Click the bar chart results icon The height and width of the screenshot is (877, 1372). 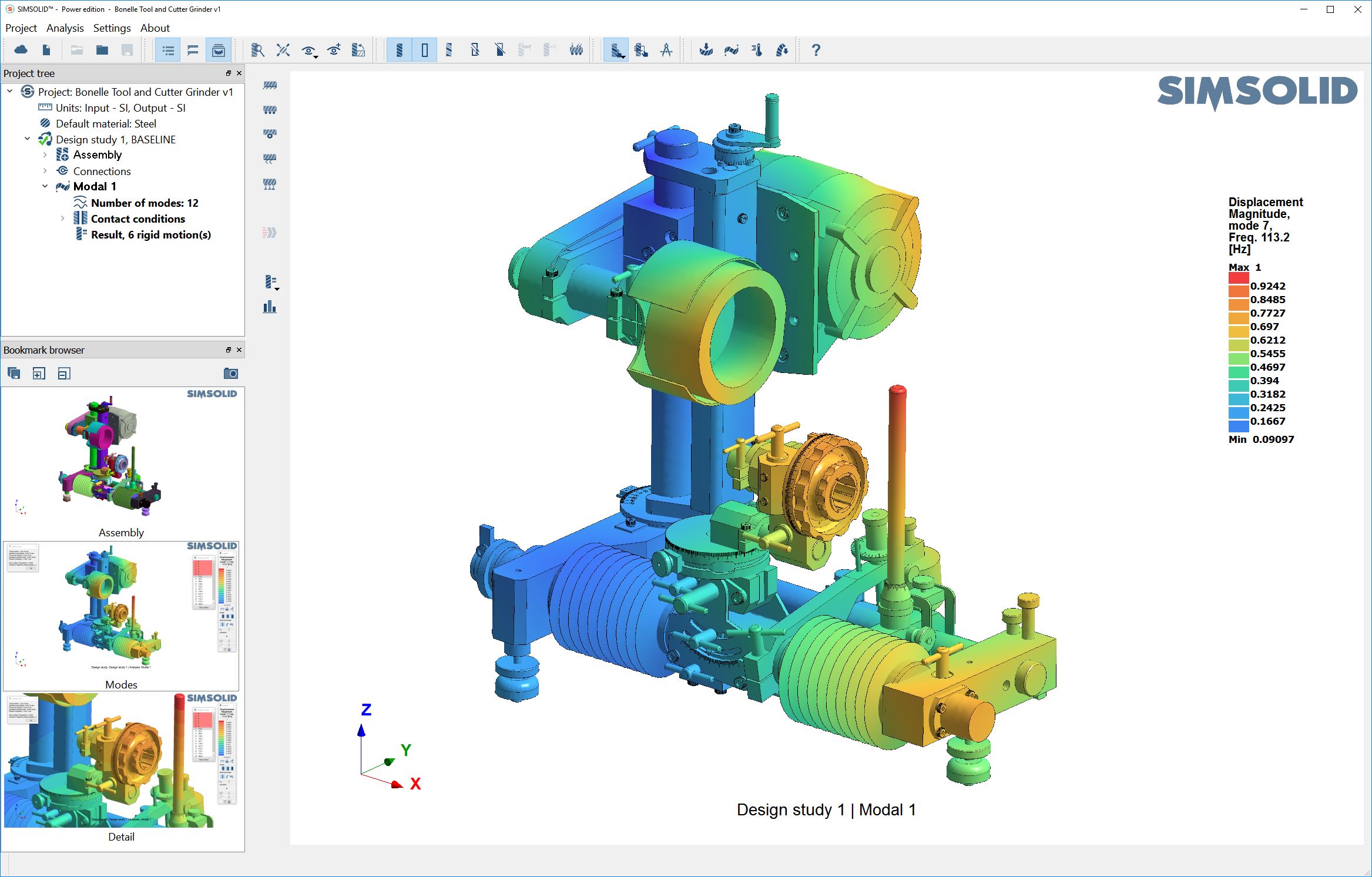(270, 307)
